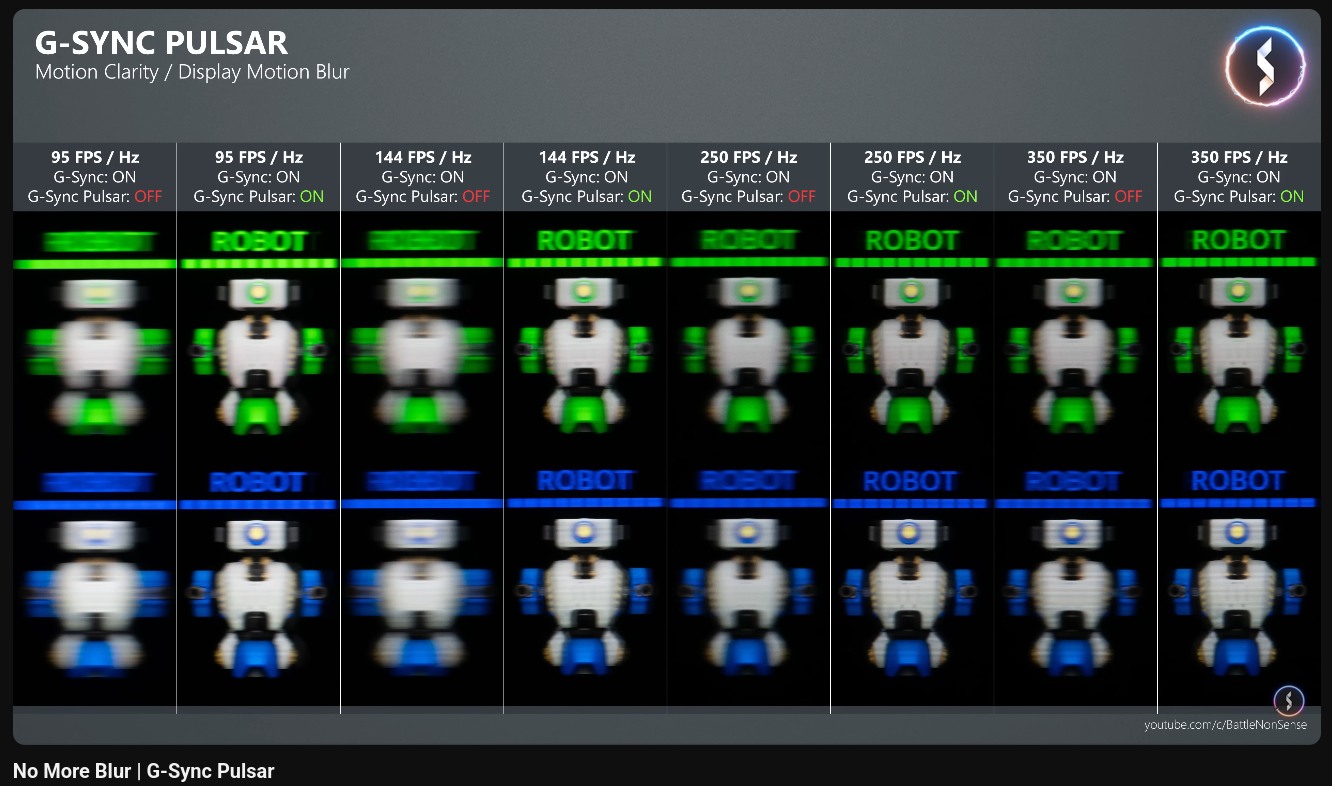Click 250 FPS / Hz heading above Pulsar ON
The image size is (1332, 786).
click(913, 157)
